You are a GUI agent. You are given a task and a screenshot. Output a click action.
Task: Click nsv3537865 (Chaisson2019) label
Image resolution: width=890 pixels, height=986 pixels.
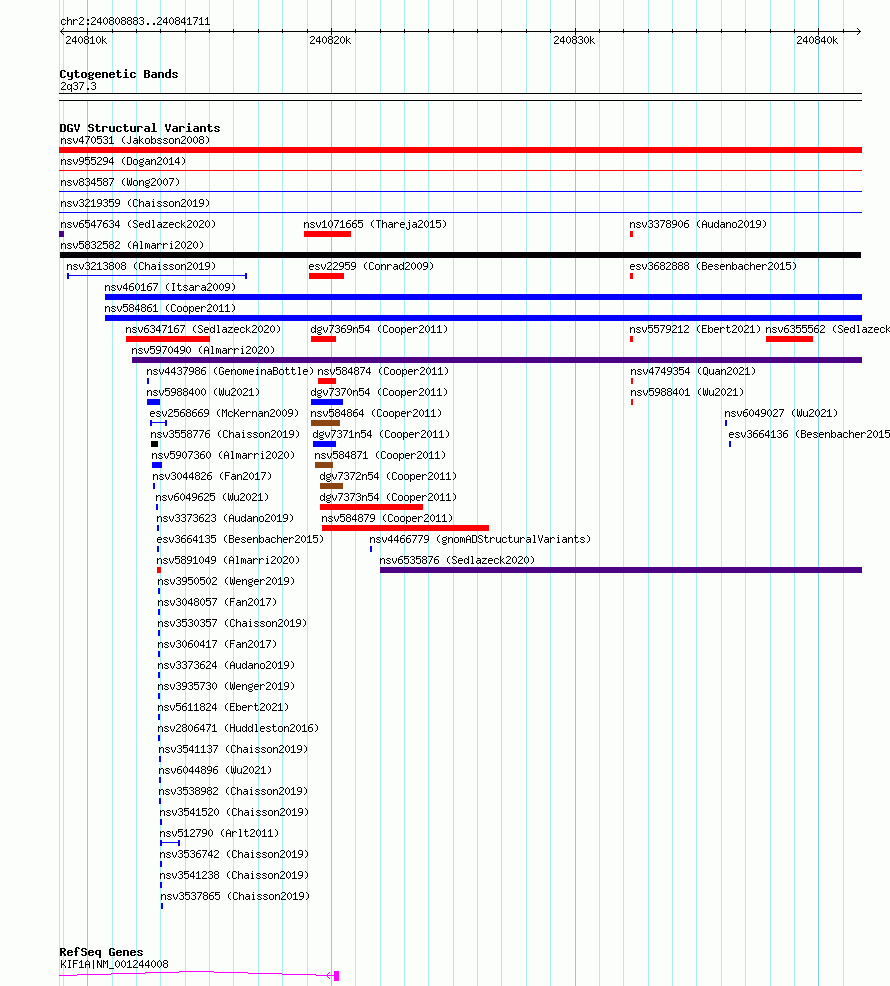[235, 897]
